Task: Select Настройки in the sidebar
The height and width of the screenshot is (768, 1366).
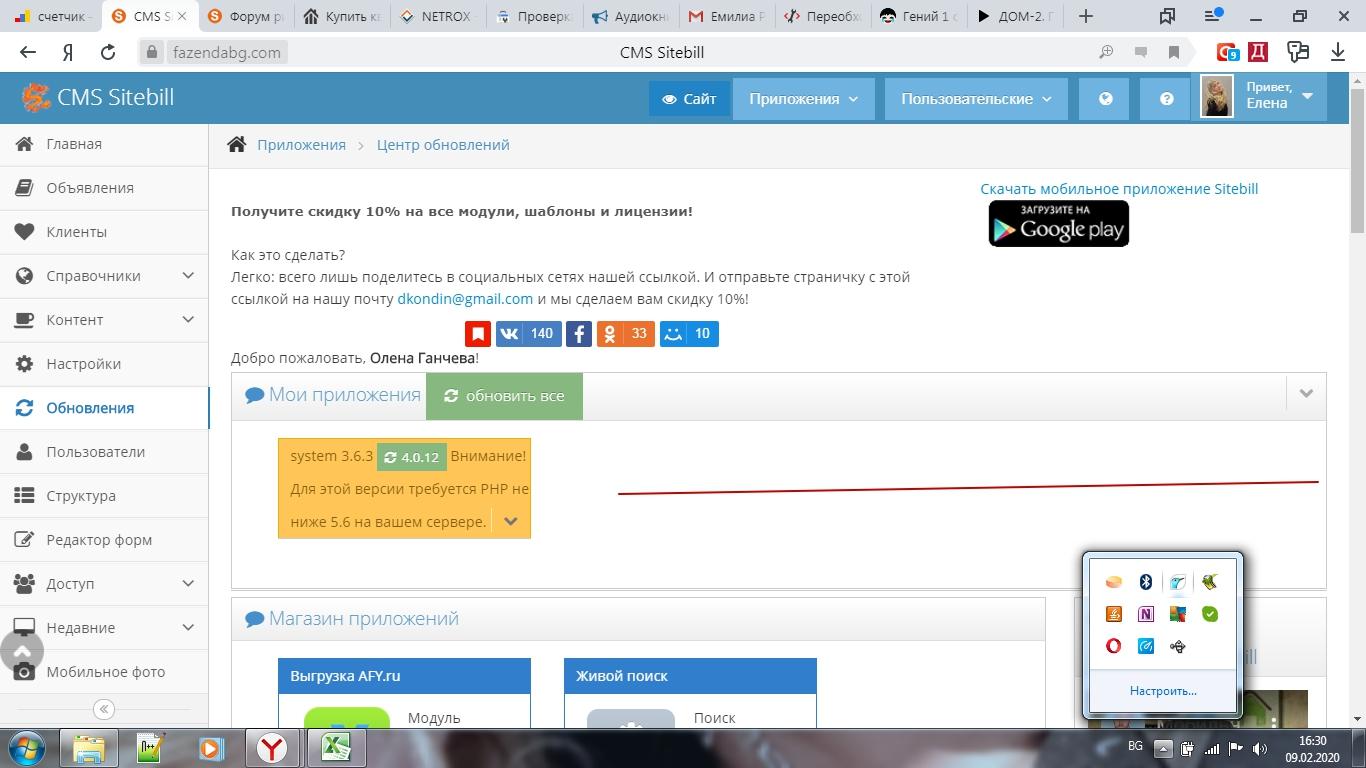Action: [x=83, y=364]
